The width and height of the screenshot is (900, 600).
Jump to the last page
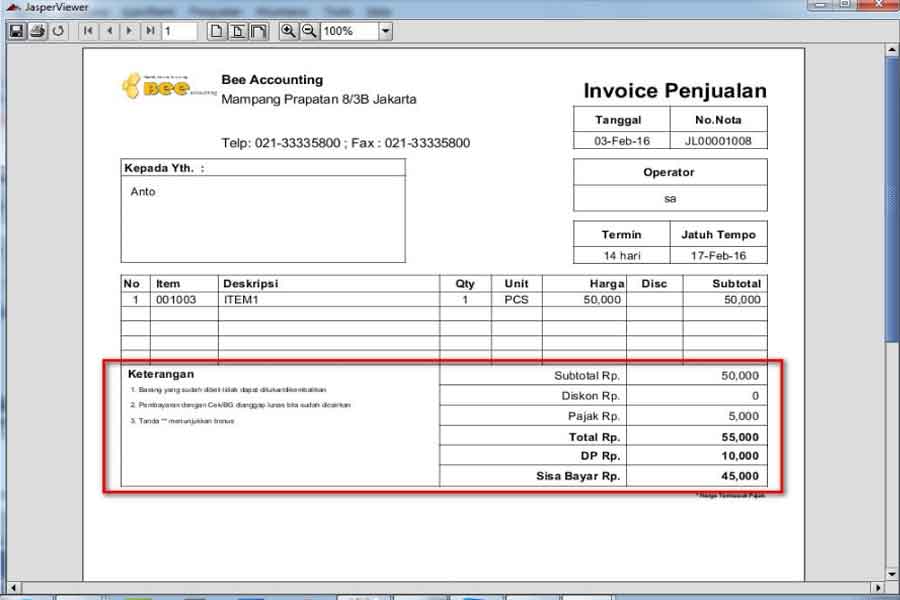[x=149, y=30]
